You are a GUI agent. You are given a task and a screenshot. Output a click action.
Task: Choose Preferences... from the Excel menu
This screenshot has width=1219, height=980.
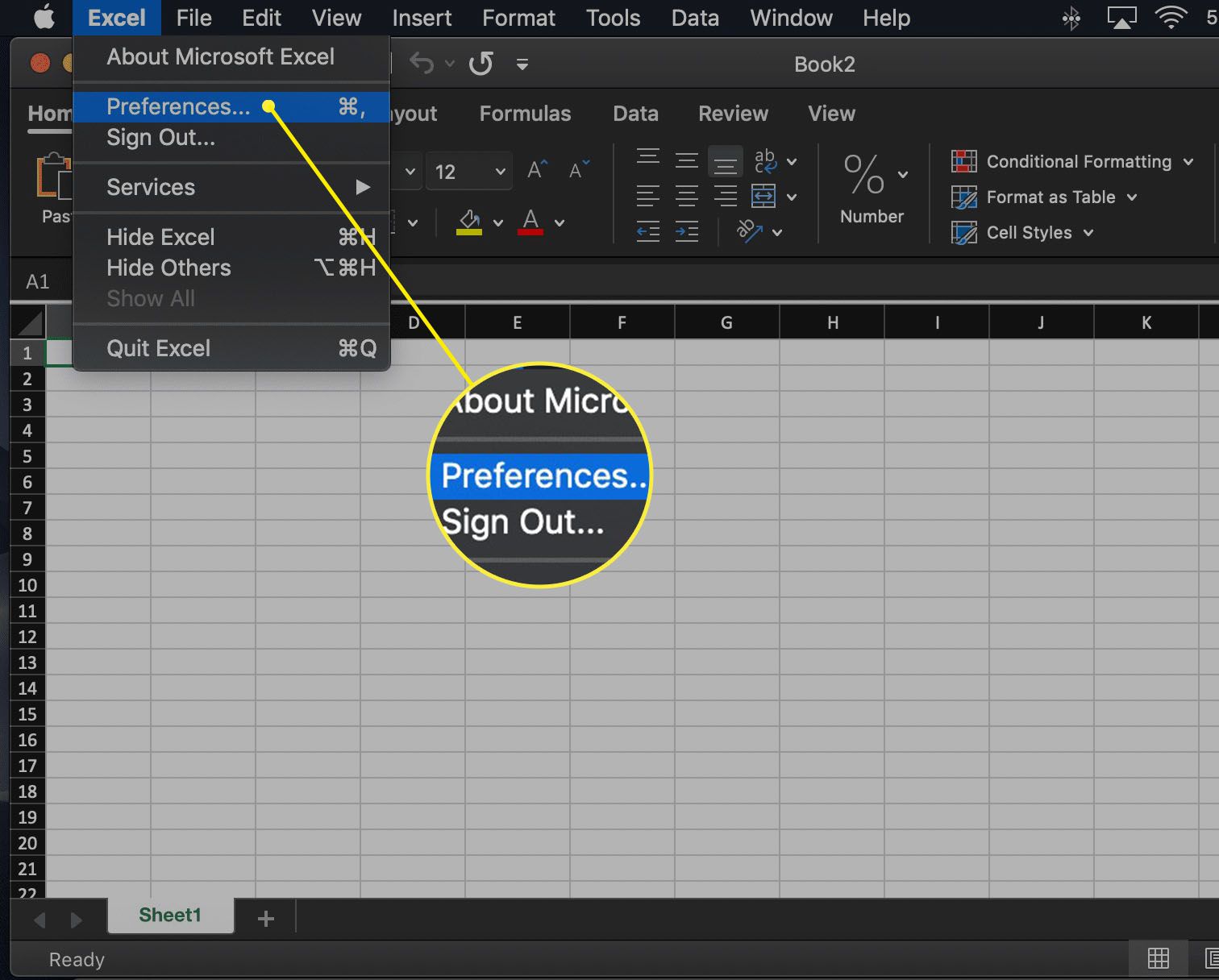tap(231, 106)
